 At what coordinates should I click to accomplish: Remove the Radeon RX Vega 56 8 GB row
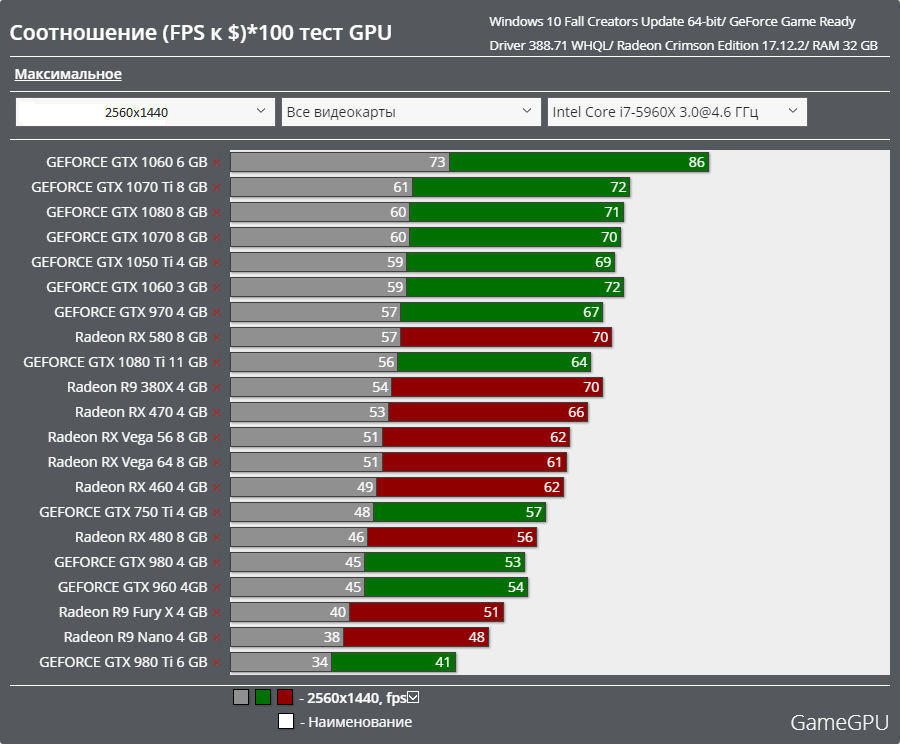(216, 438)
